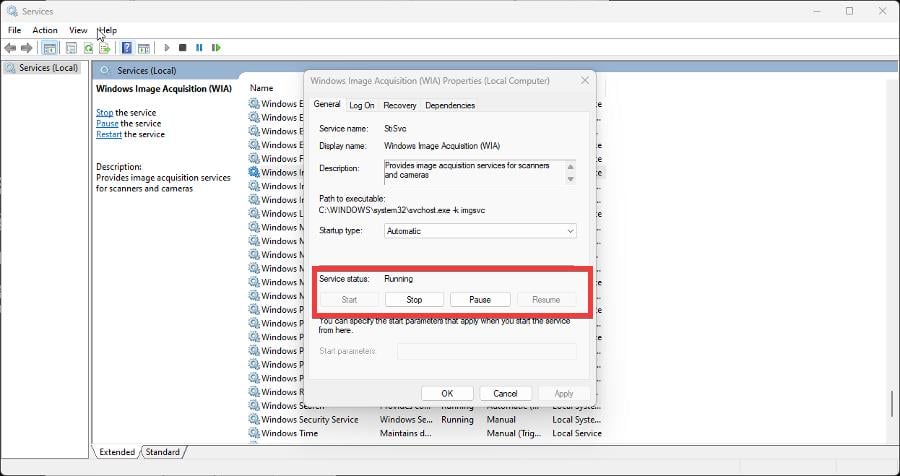
Task: Click OK in the properties dialog
Action: pyautogui.click(x=447, y=393)
